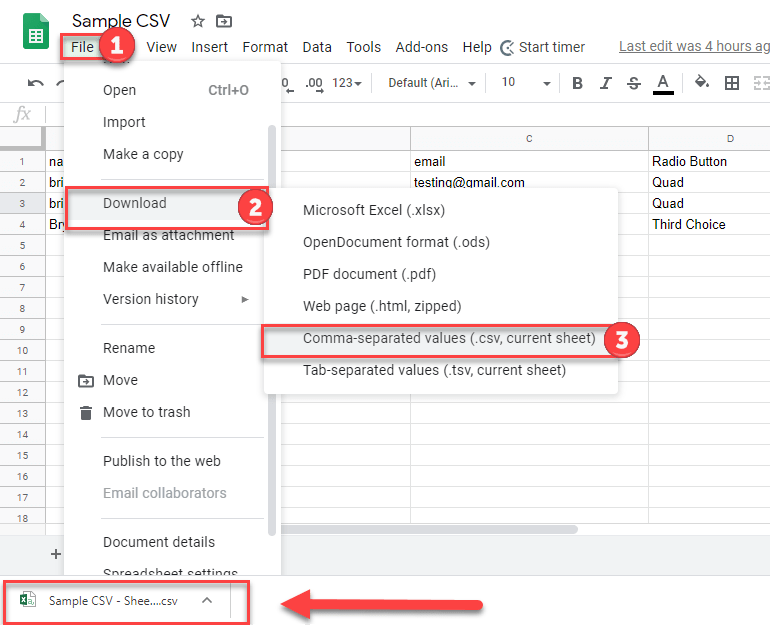The width and height of the screenshot is (770, 625).
Task: Download as Web page (.html, zipped)
Action: (440, 306)
